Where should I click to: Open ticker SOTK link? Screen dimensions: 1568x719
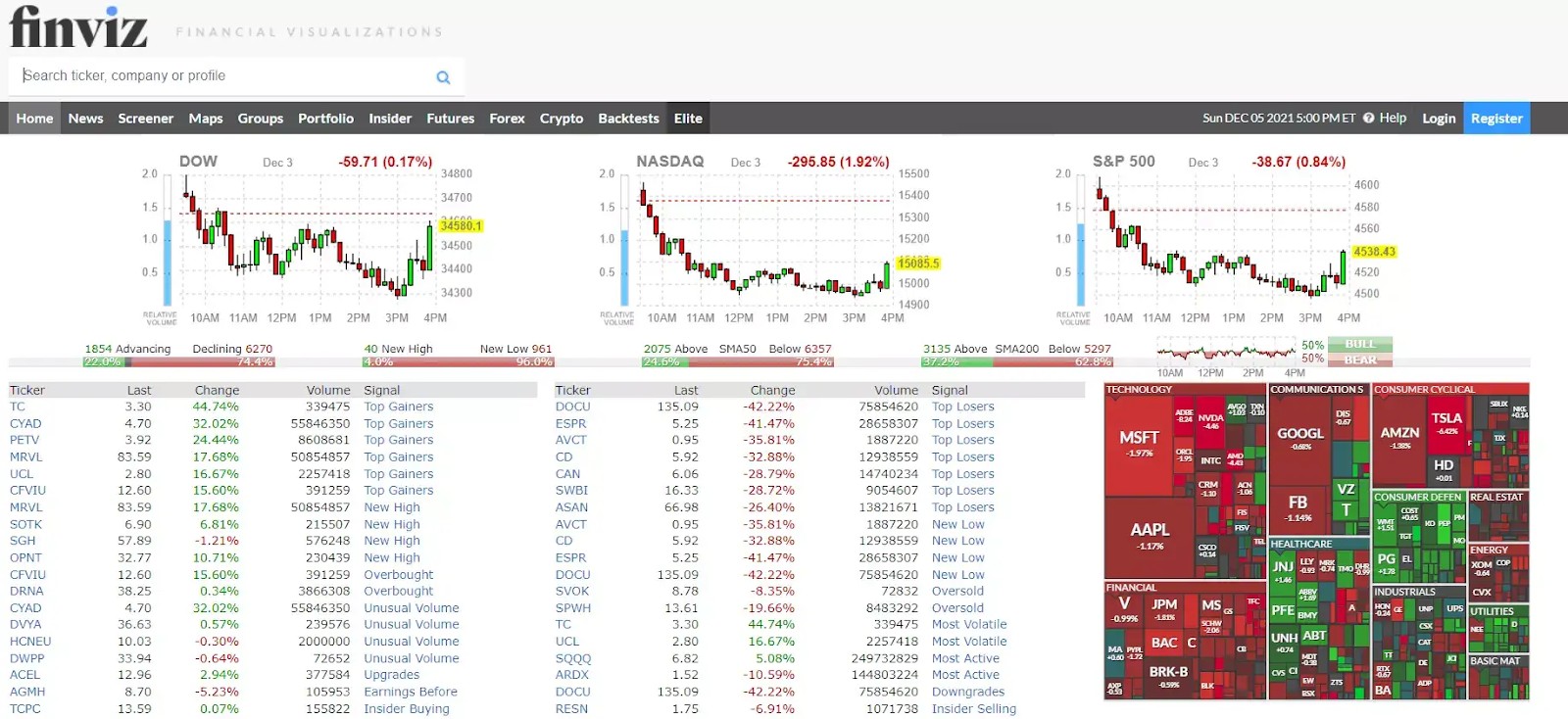(x=25, y=524)
